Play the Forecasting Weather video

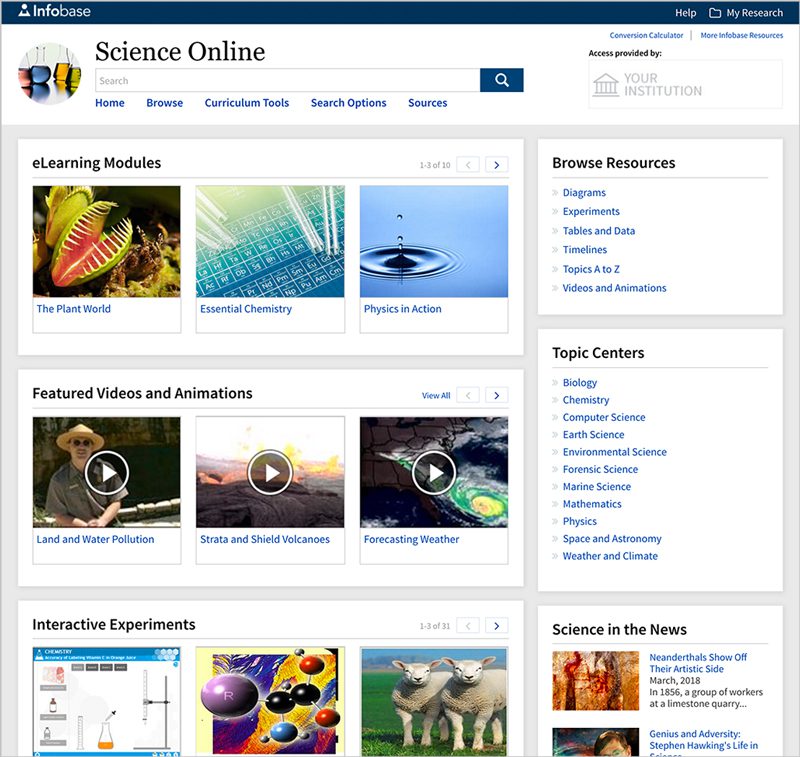pyautogui.click(x=434, y=473)
